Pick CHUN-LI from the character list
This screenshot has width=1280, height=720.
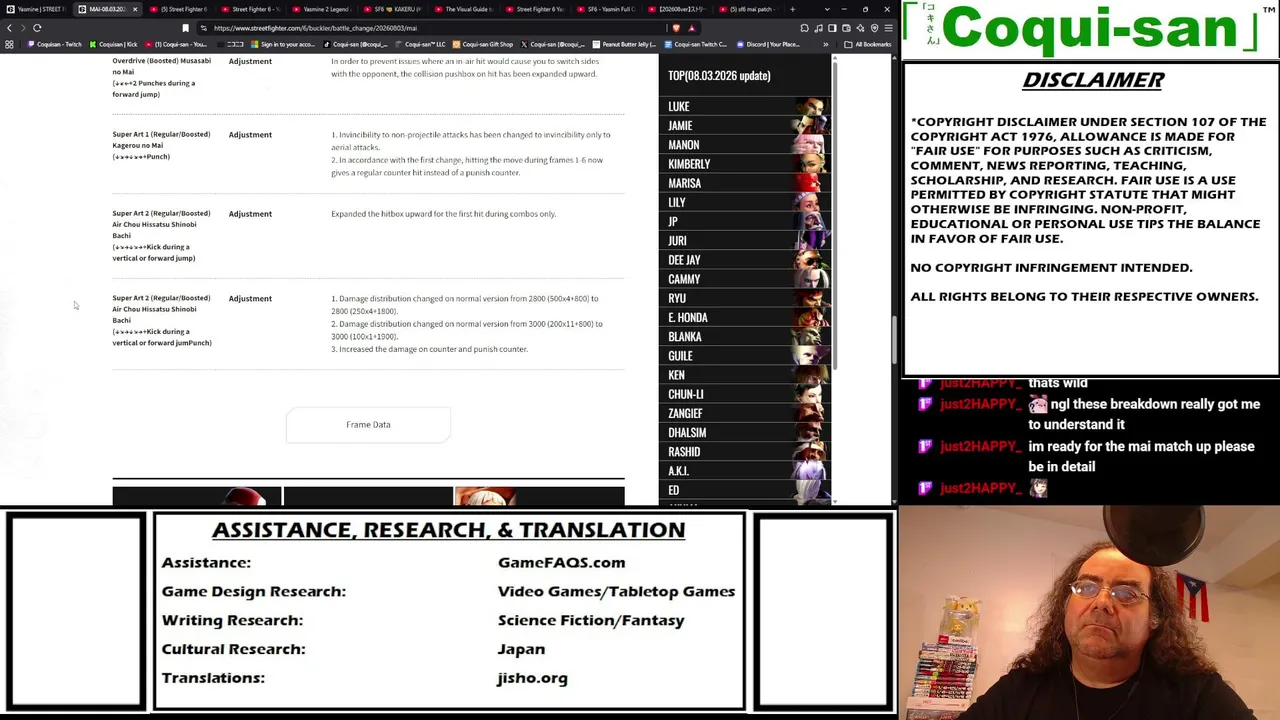[744, 394]
